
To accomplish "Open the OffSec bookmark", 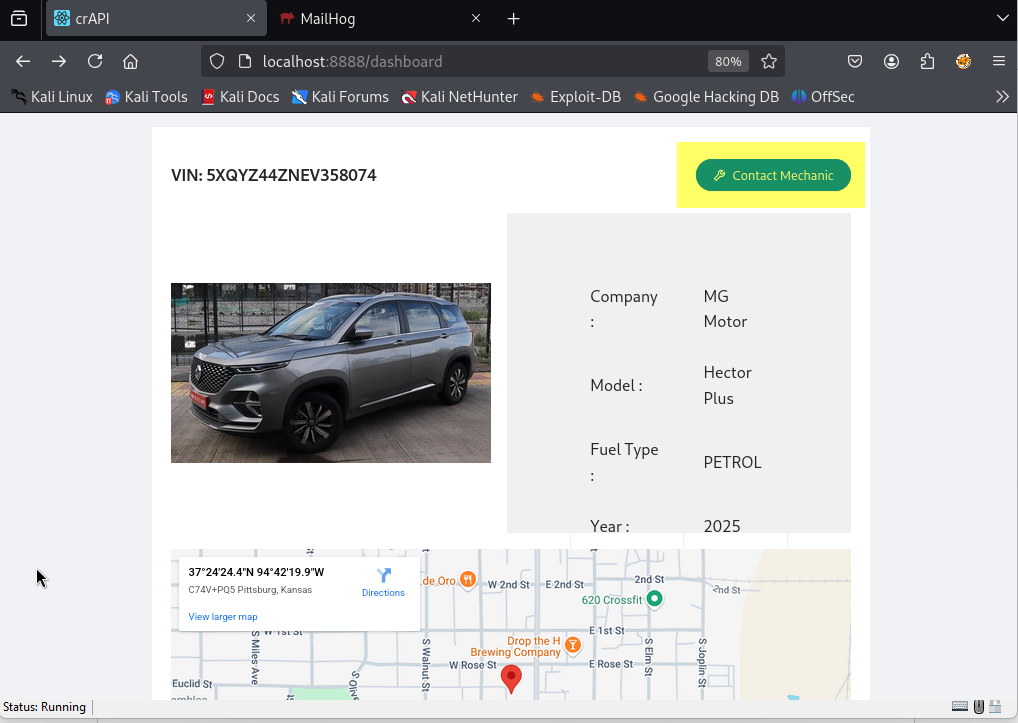I will click(x=823, y=97).
